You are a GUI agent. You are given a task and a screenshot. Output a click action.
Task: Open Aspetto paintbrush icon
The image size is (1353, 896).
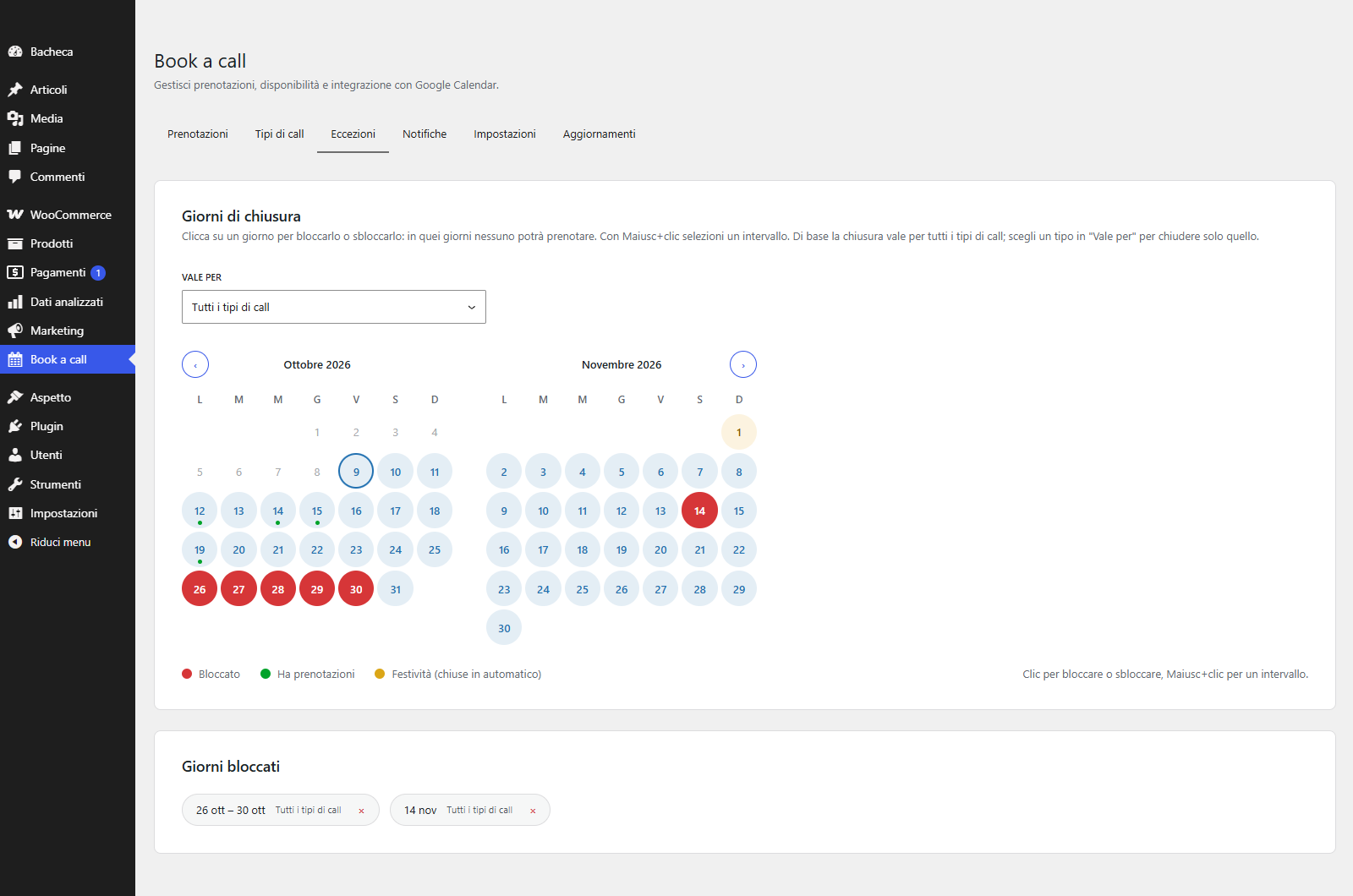click(x=15, y=397)
